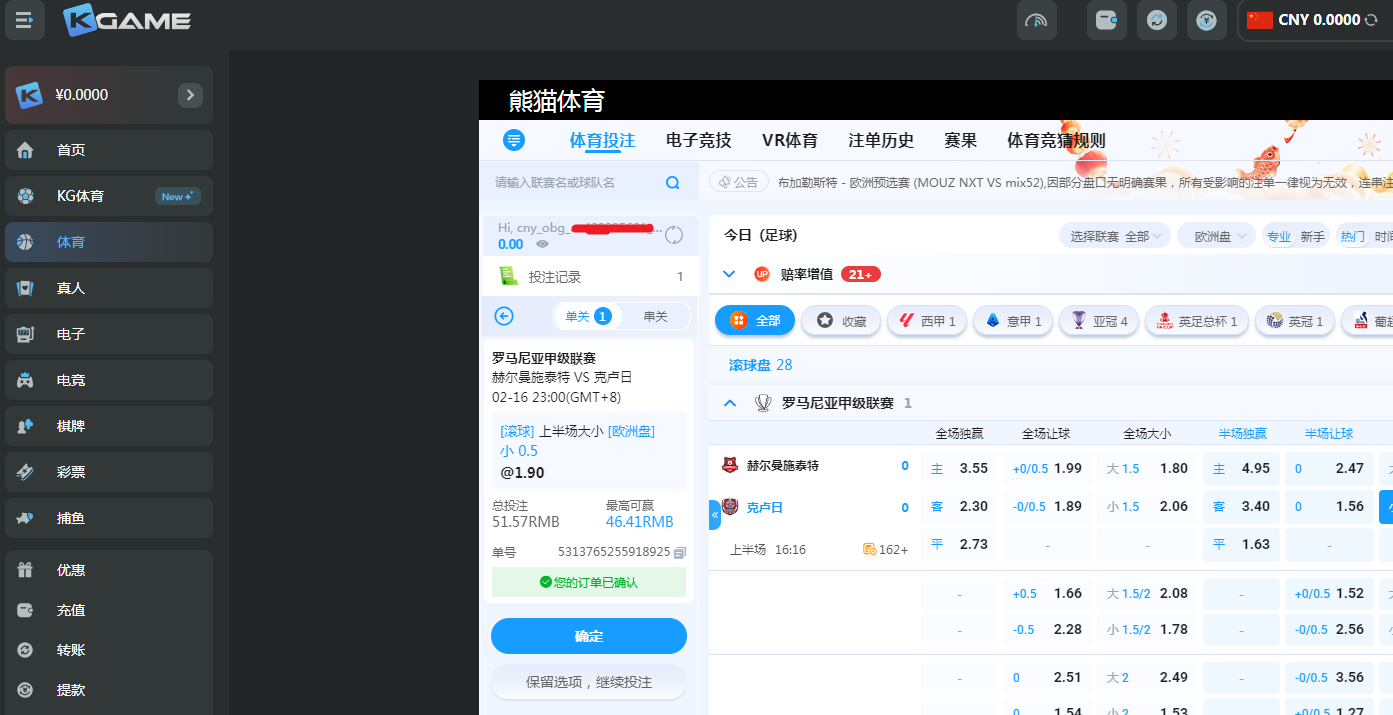Switch to 串关 parlay mode
This screenshot has width=1393, height=715.
click(655, 316)
